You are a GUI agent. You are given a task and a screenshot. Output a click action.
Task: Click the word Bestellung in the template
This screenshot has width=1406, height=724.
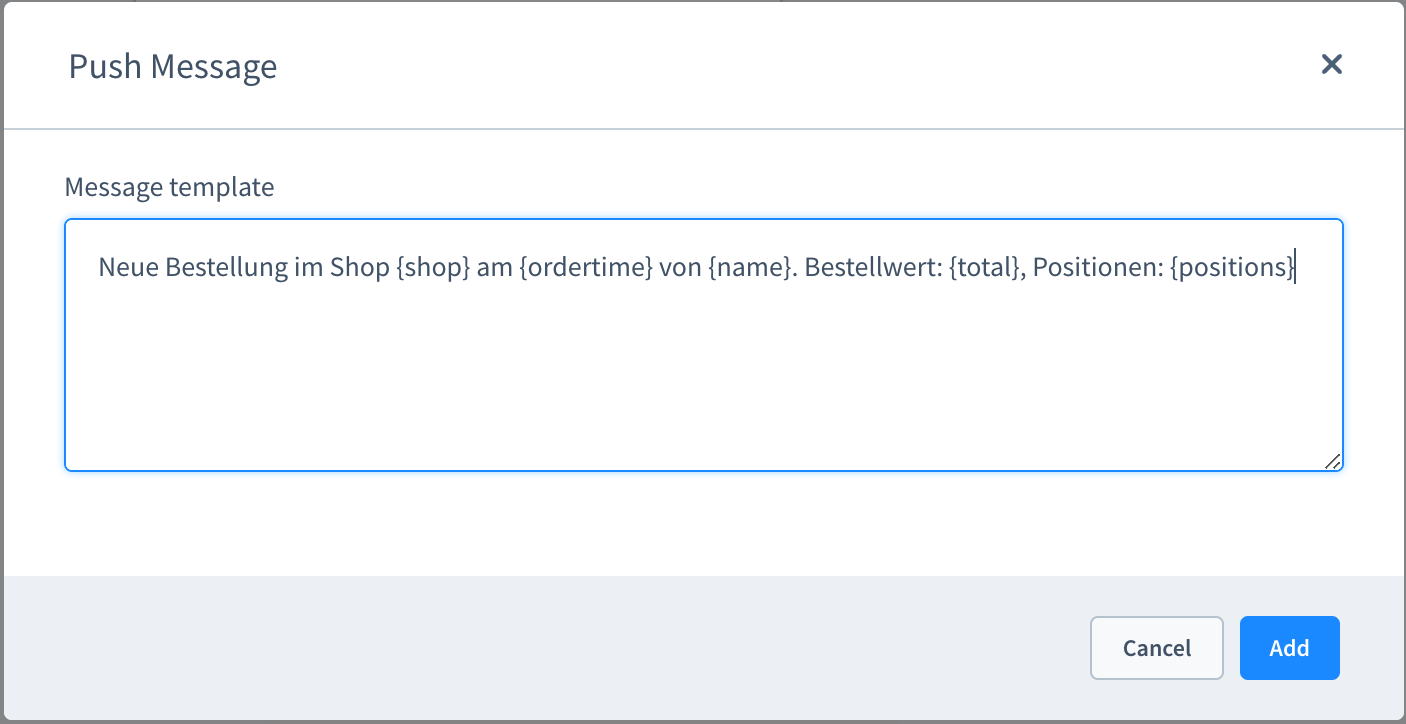227,268
